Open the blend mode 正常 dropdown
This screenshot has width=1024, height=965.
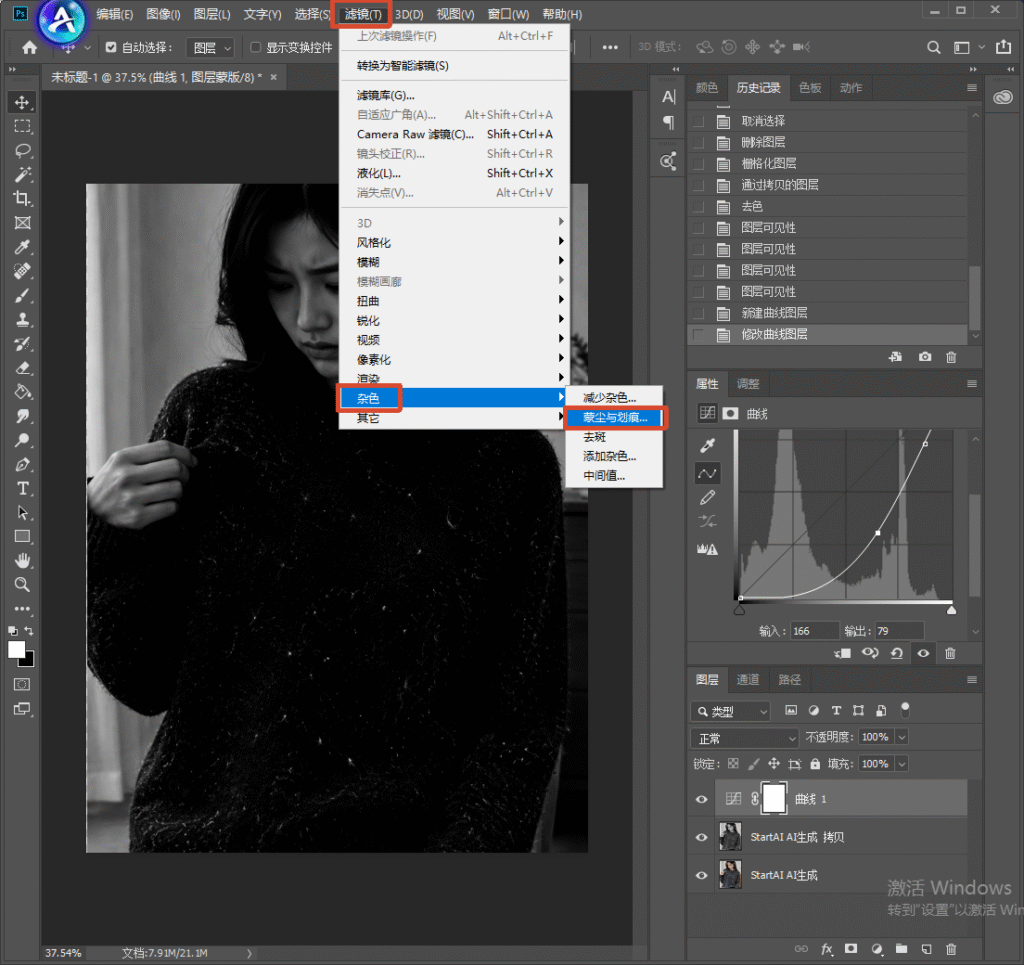744,738
